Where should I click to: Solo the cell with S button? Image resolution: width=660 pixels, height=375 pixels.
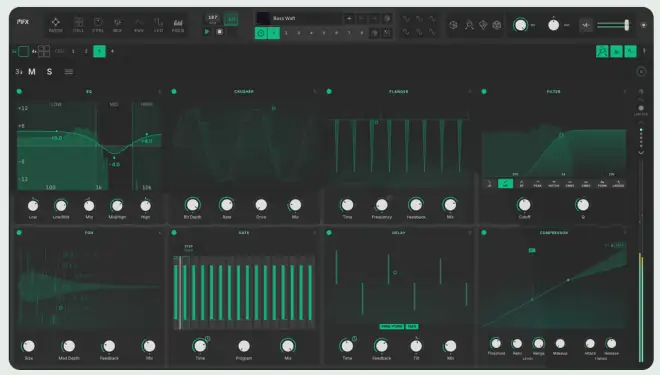pyautogui.click(x=49, y=72)
